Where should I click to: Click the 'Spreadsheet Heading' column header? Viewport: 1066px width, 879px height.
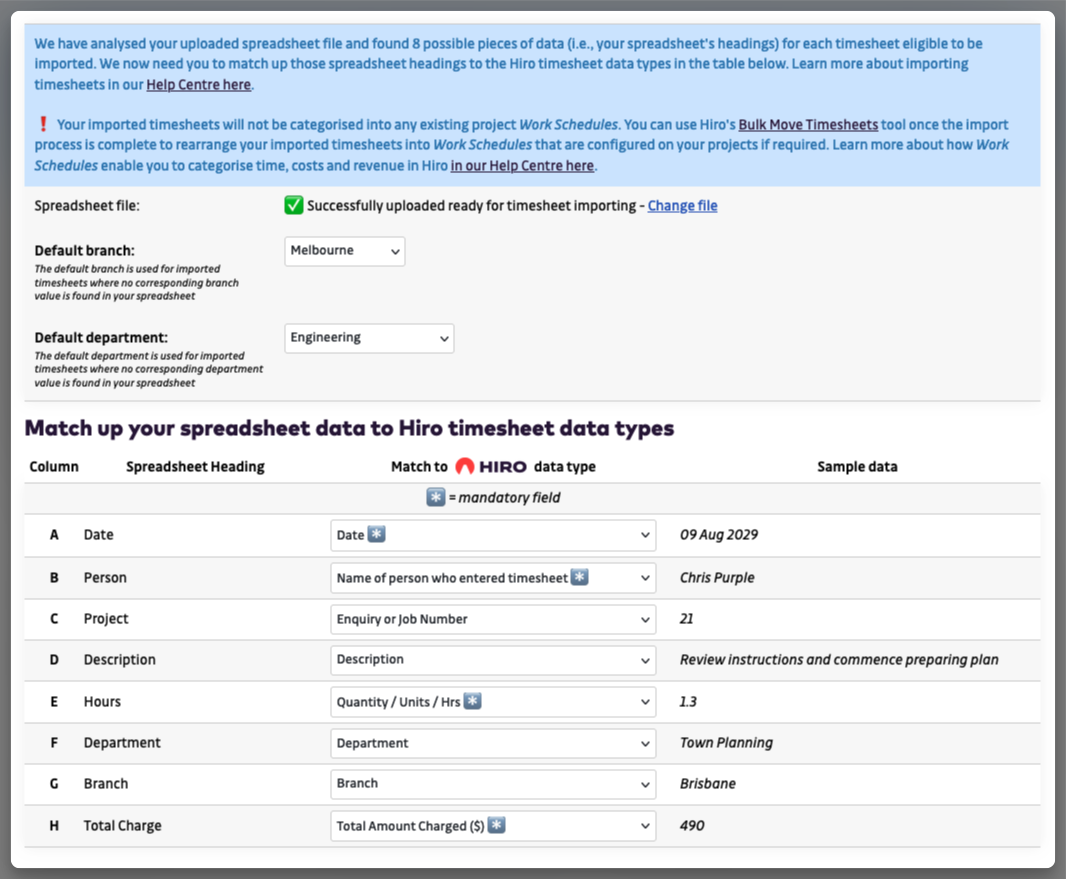[195, 467]
